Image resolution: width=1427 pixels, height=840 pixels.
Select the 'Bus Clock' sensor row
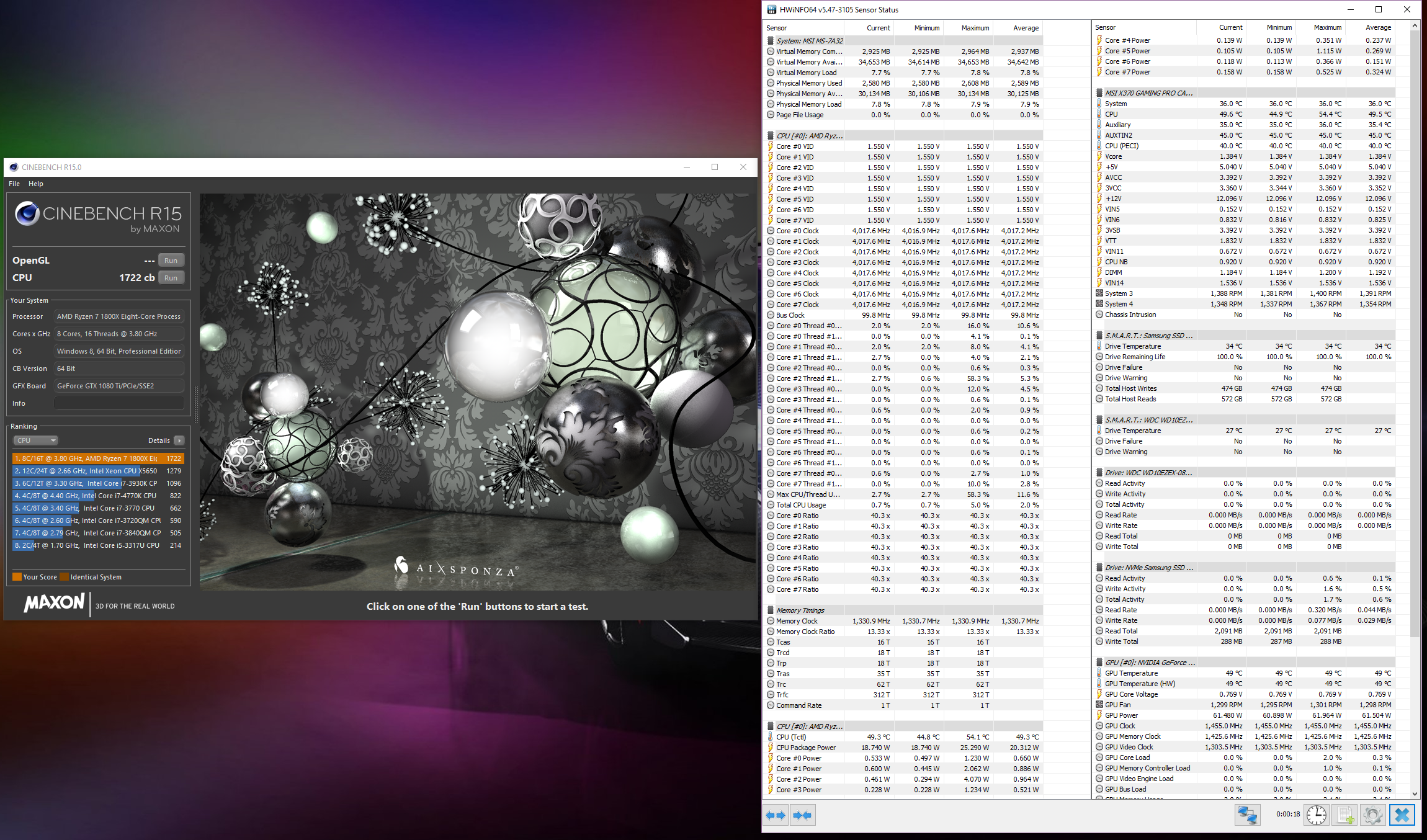click(905, 315)
